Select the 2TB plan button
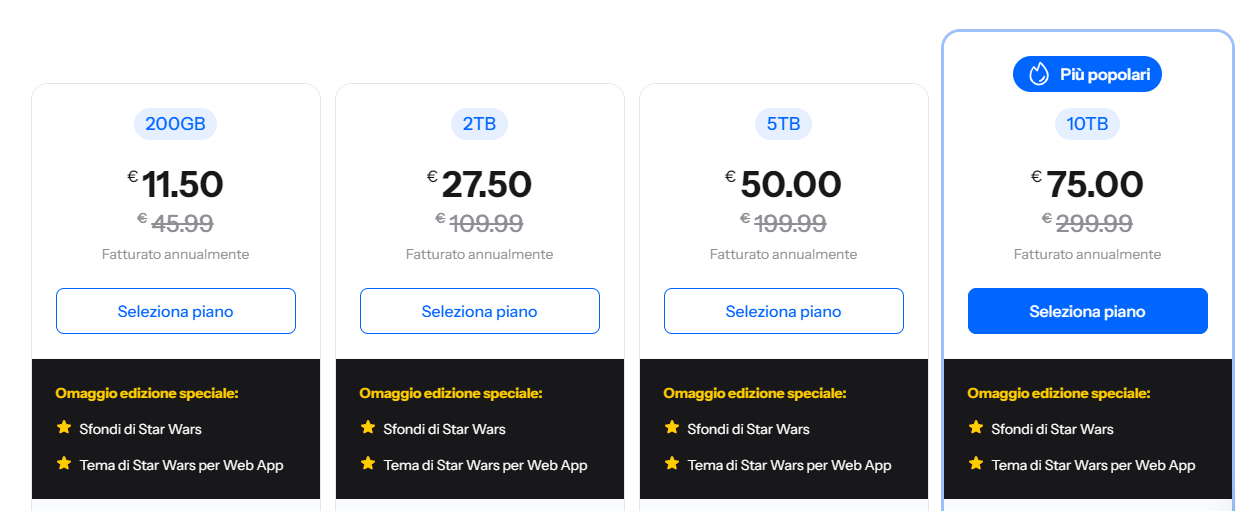The image size is (1236, 511). [x=480, y=311]
